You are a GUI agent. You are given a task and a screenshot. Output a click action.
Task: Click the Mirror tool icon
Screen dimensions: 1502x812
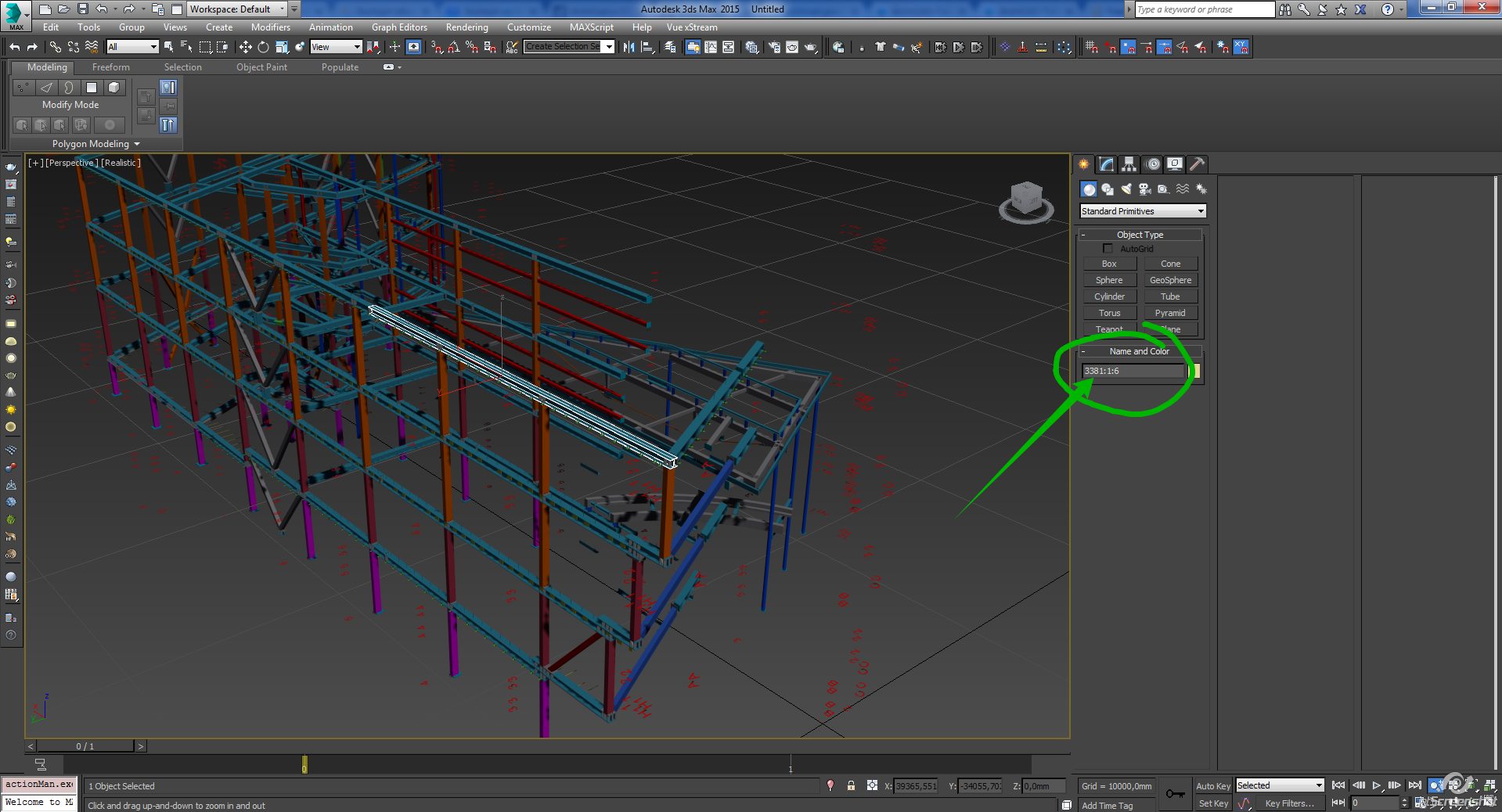(x=629, y=47)
